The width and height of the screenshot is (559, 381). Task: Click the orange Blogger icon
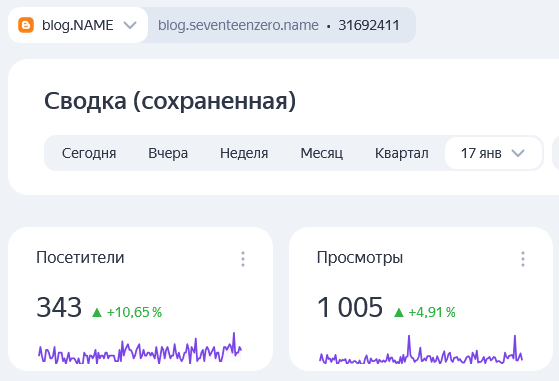tap(26, 25)
